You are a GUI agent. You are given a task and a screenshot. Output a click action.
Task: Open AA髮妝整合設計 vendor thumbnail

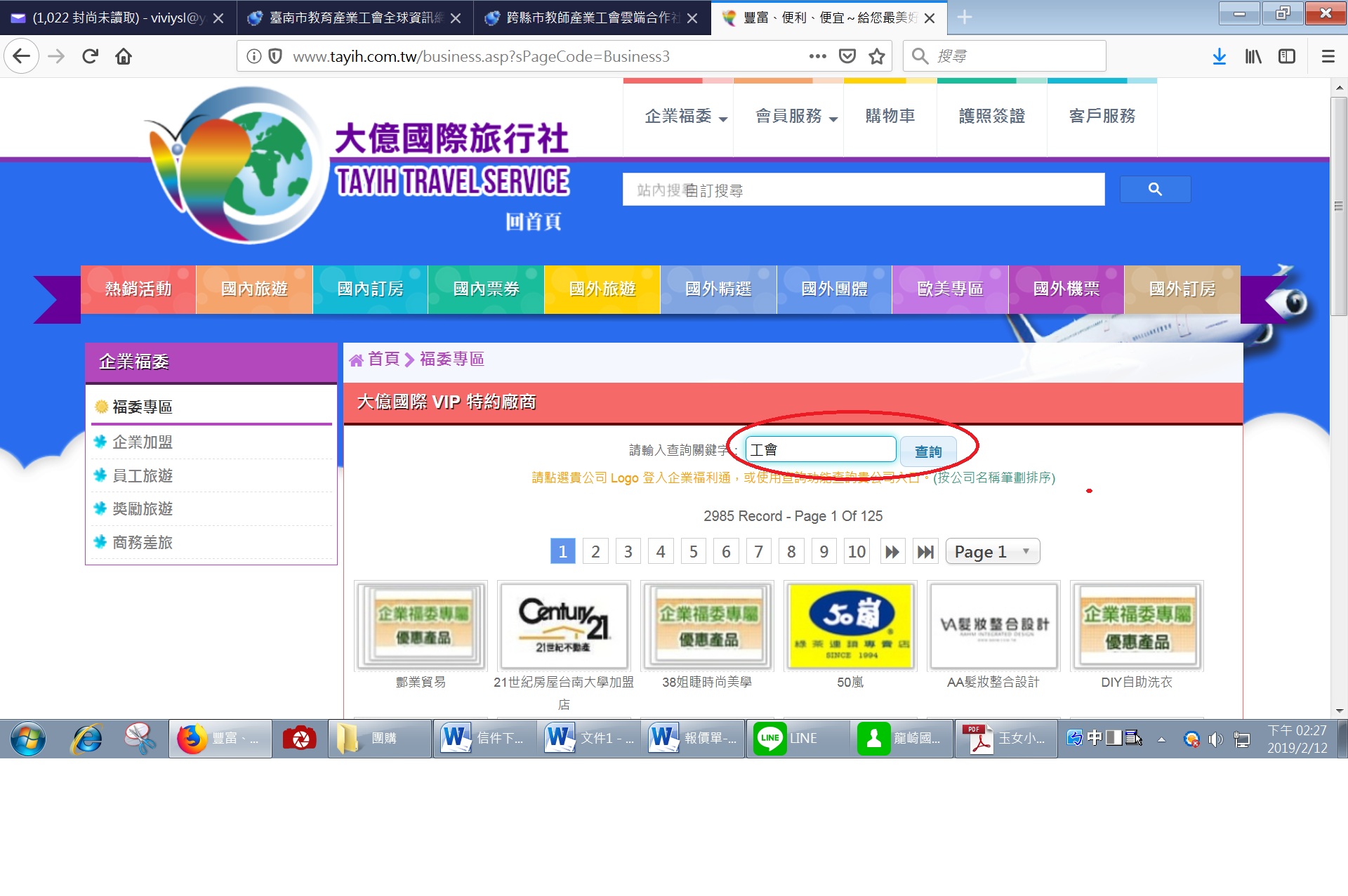[993, 626]
